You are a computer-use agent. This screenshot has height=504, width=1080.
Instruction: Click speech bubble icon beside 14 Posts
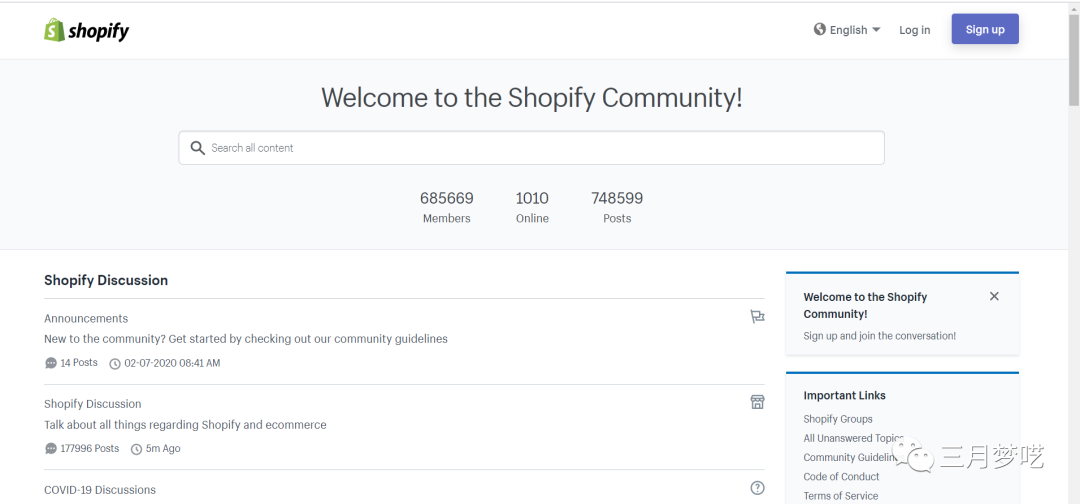click(51, 363)
